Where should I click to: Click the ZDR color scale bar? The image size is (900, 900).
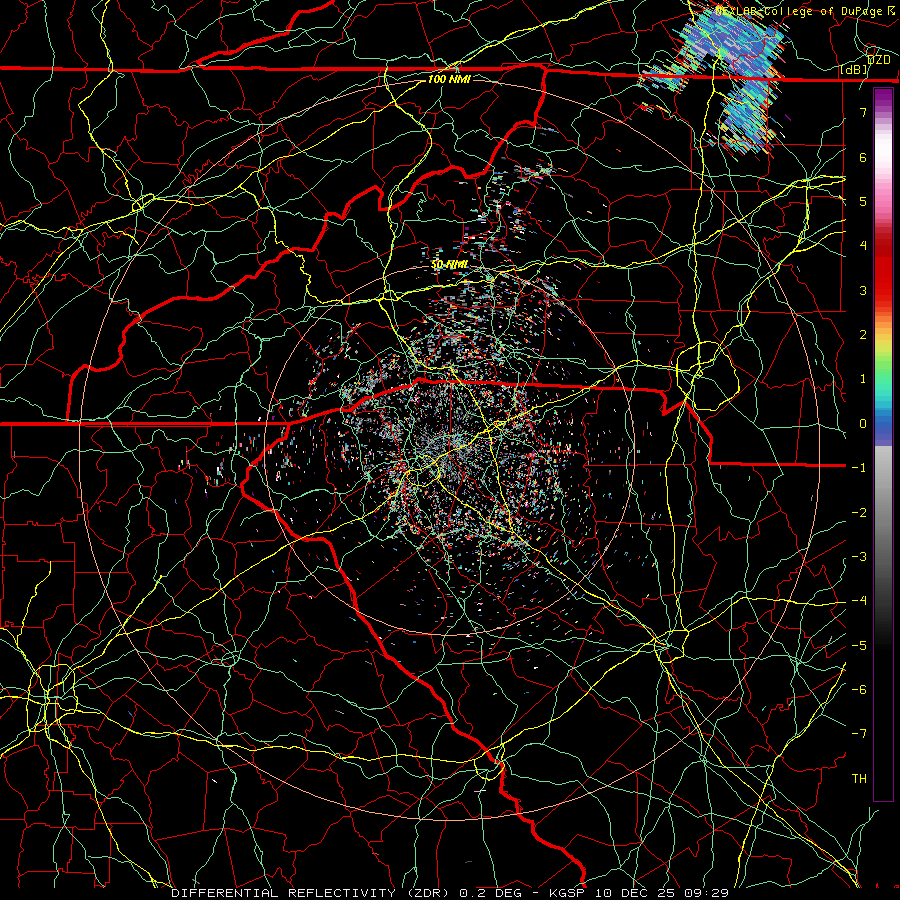point(883,444)
